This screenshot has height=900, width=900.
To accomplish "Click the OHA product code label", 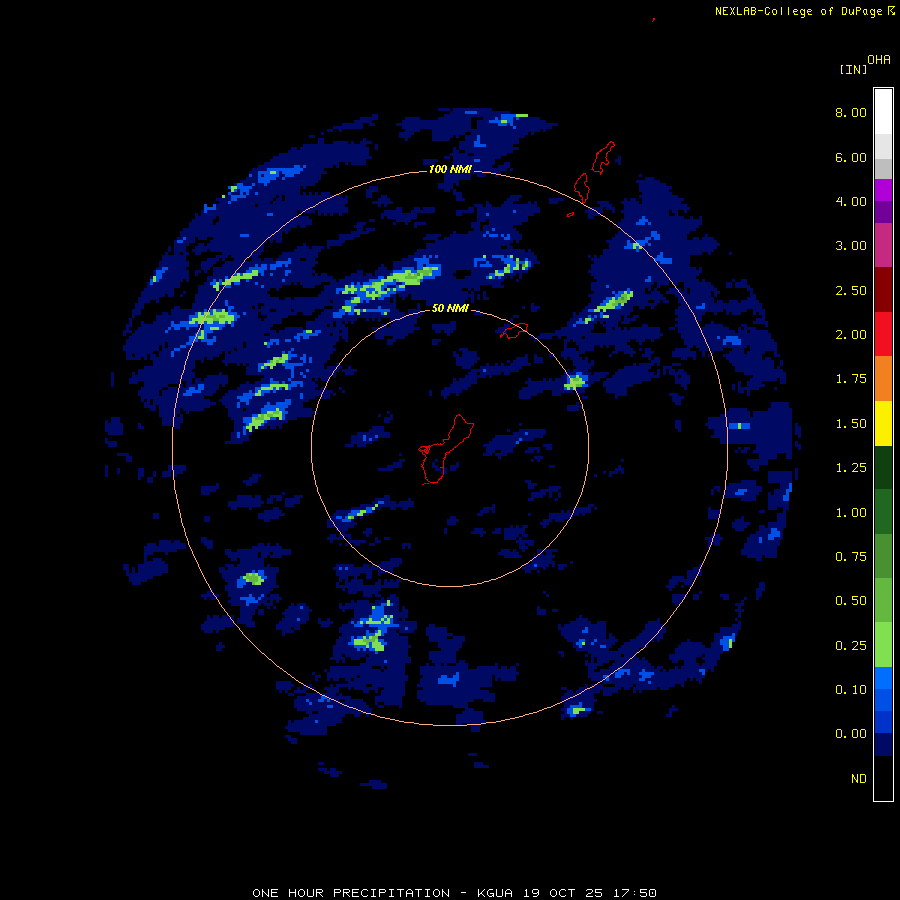I will pyautogui.click(x=878, y=60).
